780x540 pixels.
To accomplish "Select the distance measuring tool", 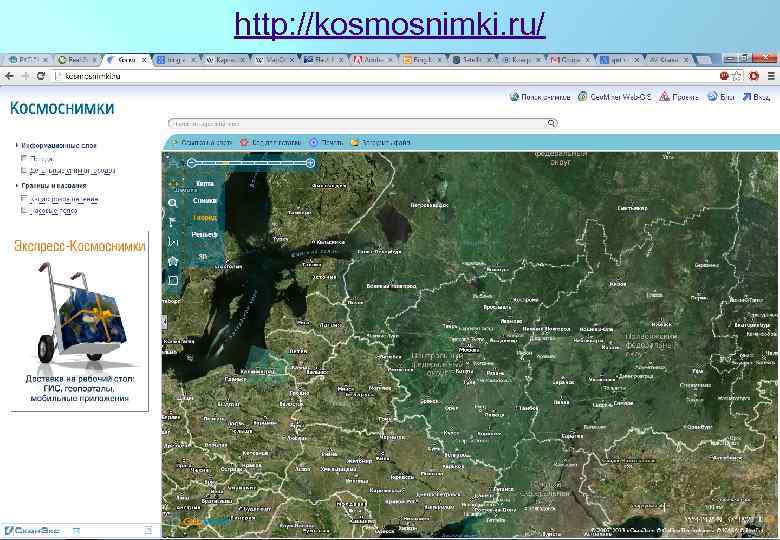I will click(173, 242).
